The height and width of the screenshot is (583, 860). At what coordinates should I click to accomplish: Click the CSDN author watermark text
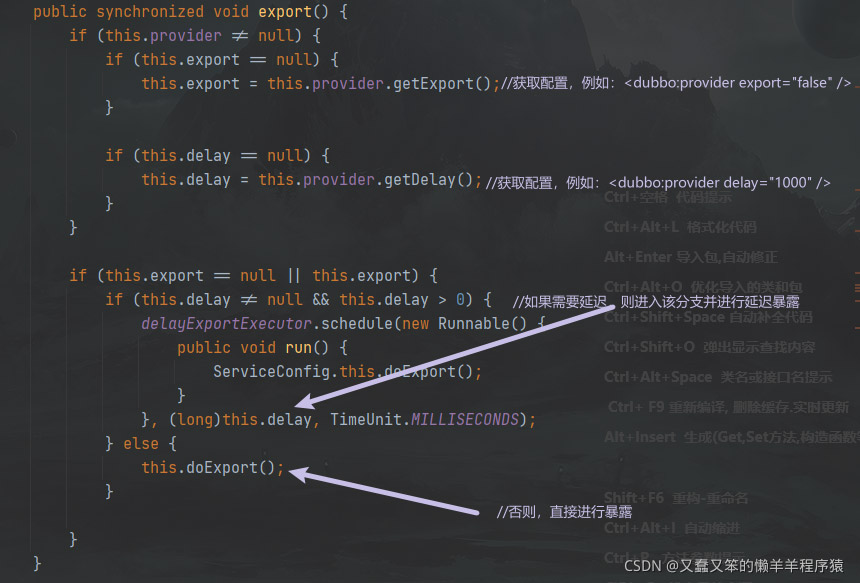[734, 566]
